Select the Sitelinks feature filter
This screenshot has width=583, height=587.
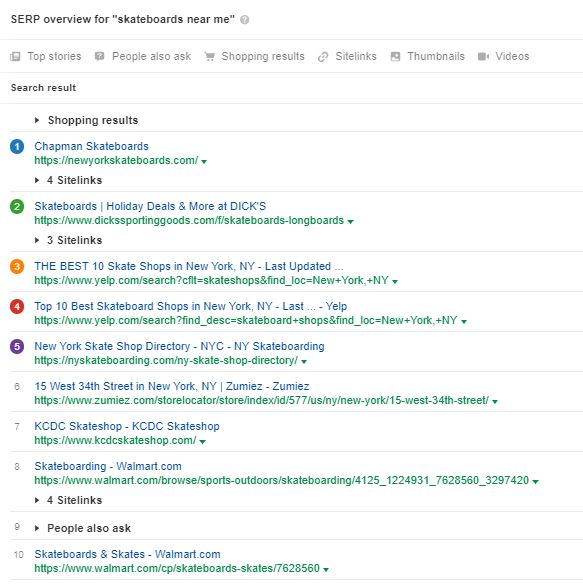tap(347, 57)
